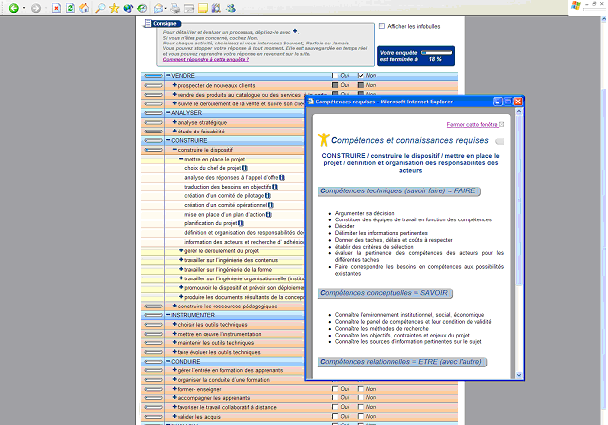Click the browser Back arrow button
The image size is (608, 425).
(x=12, y=8)
